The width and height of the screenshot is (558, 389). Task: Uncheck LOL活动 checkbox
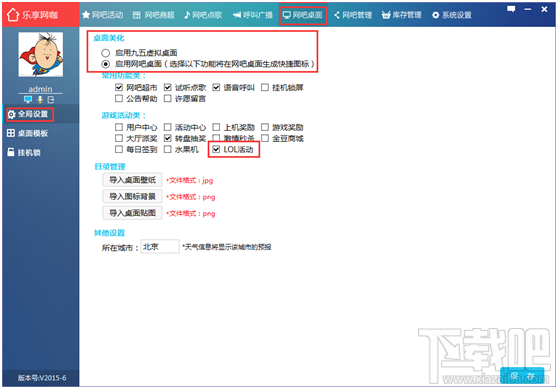216,149
